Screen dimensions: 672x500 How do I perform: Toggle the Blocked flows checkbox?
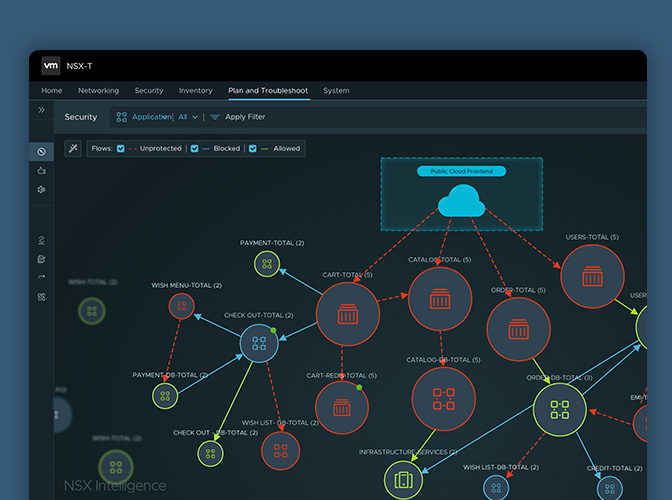coord(195,149)
